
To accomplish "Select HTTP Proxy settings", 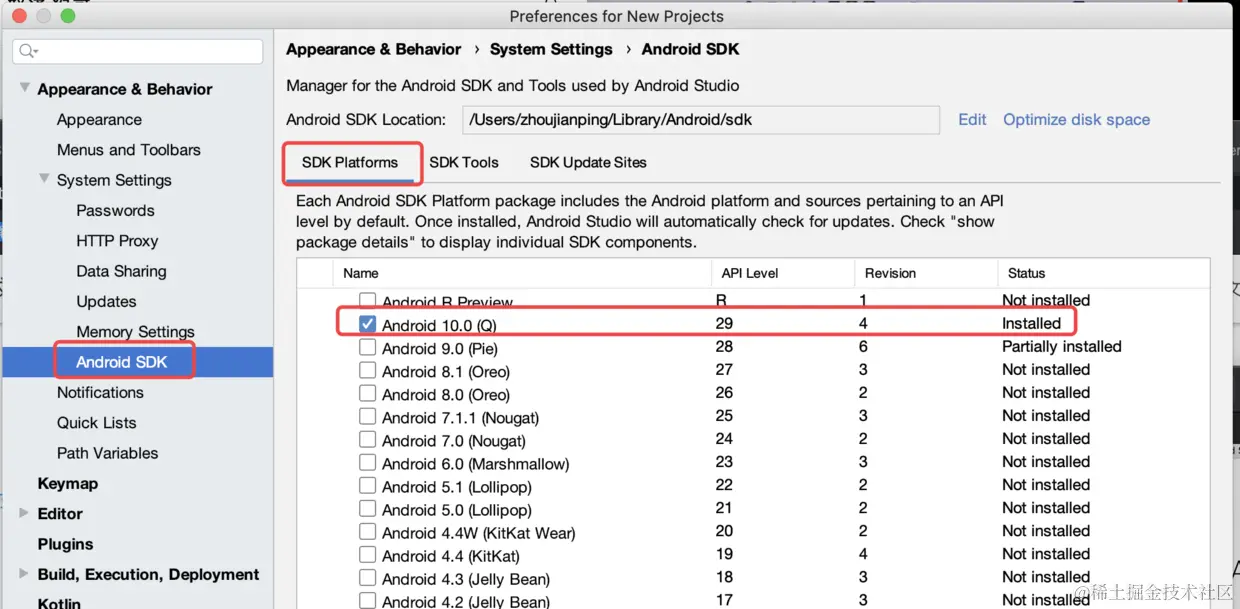I will [x=117, y=240].
